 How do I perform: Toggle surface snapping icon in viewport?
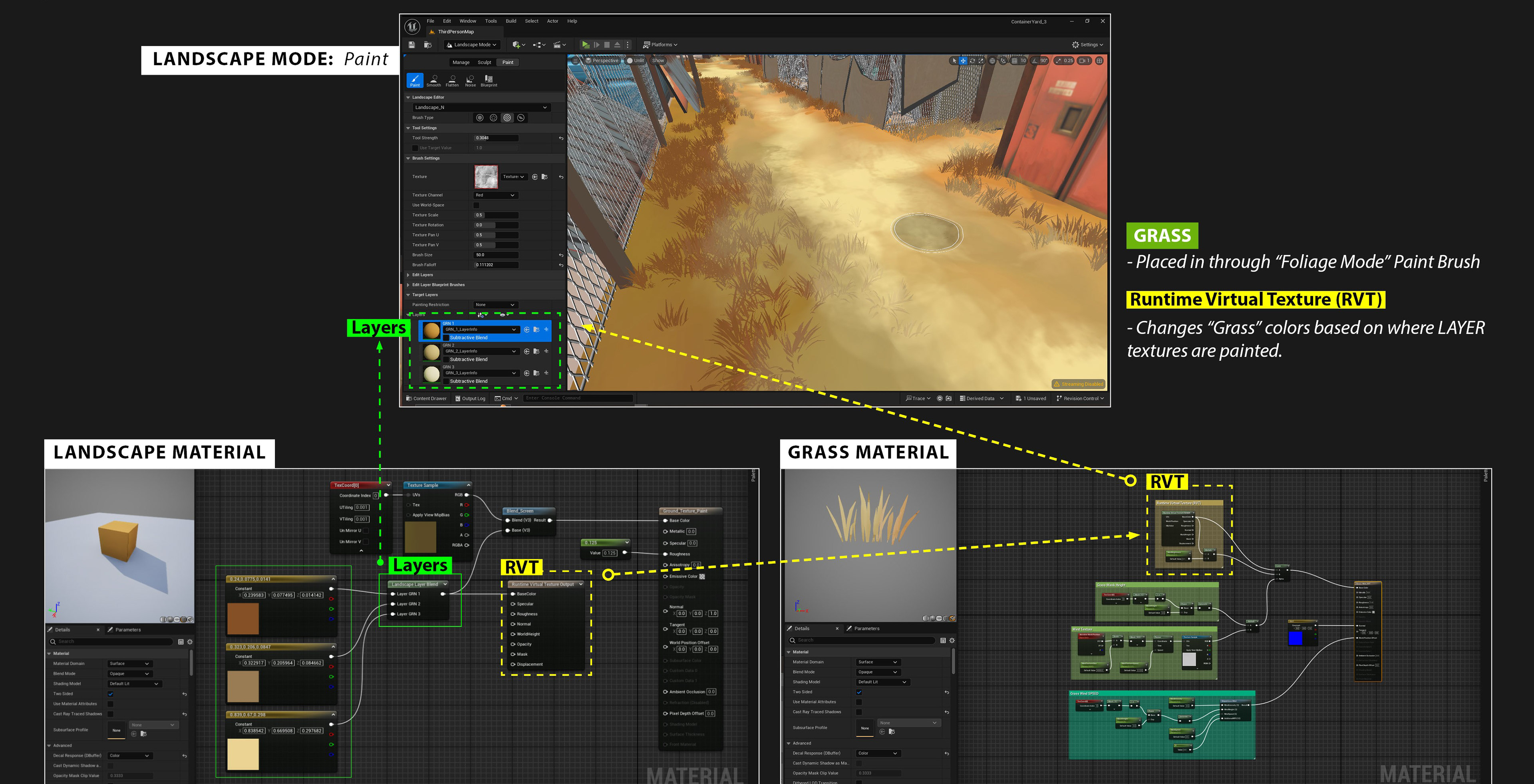(1003, 61)
